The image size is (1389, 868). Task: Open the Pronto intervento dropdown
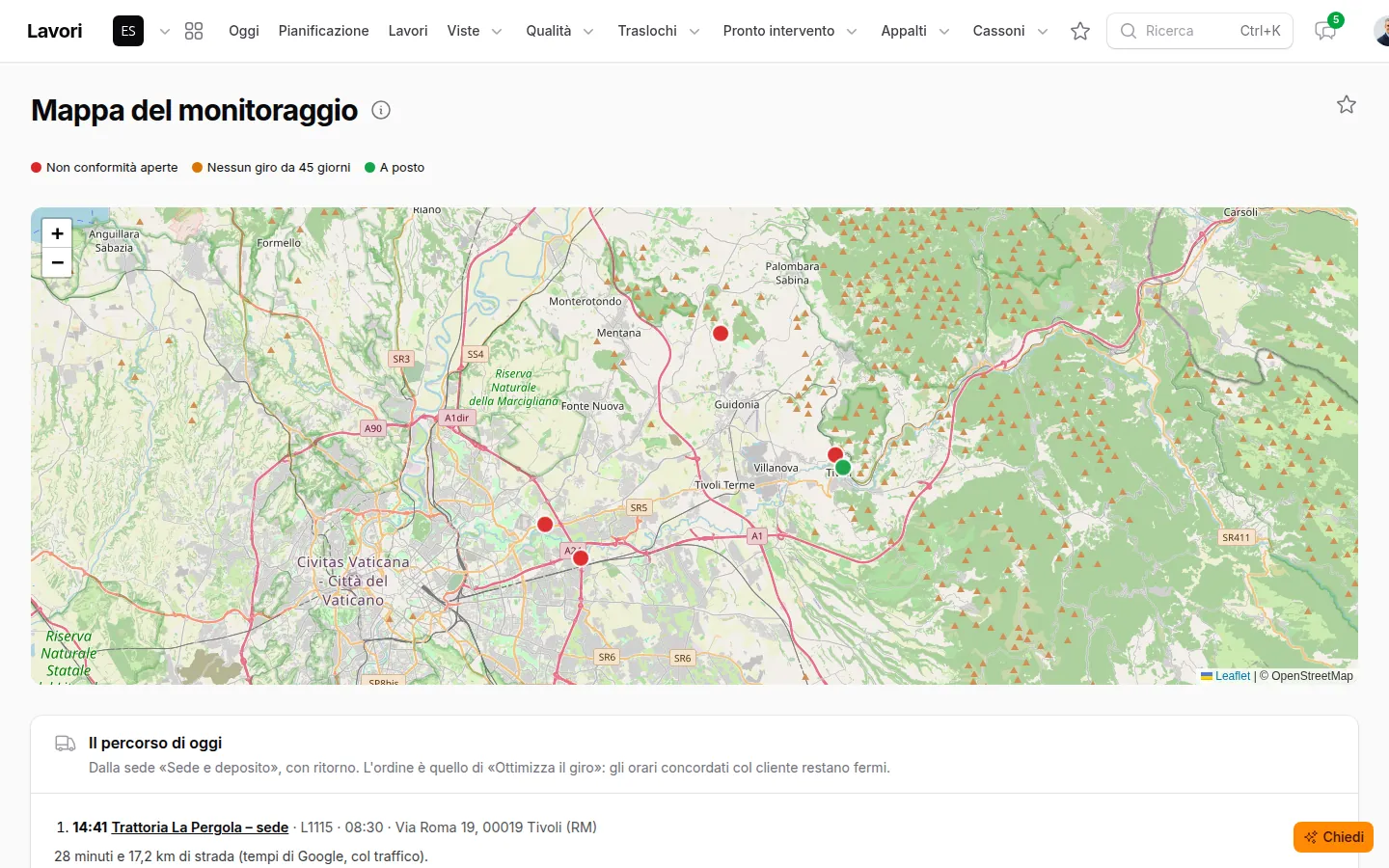tap(790, 31)
